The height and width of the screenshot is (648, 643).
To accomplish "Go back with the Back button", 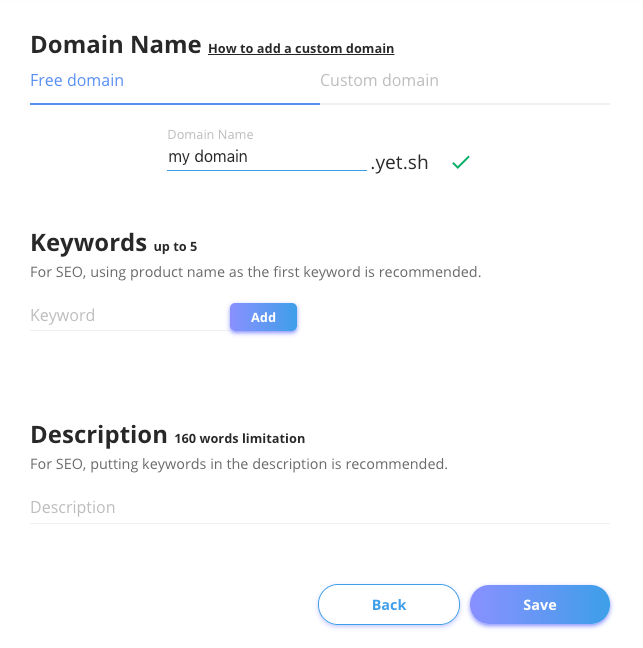I will pos(388,605).
